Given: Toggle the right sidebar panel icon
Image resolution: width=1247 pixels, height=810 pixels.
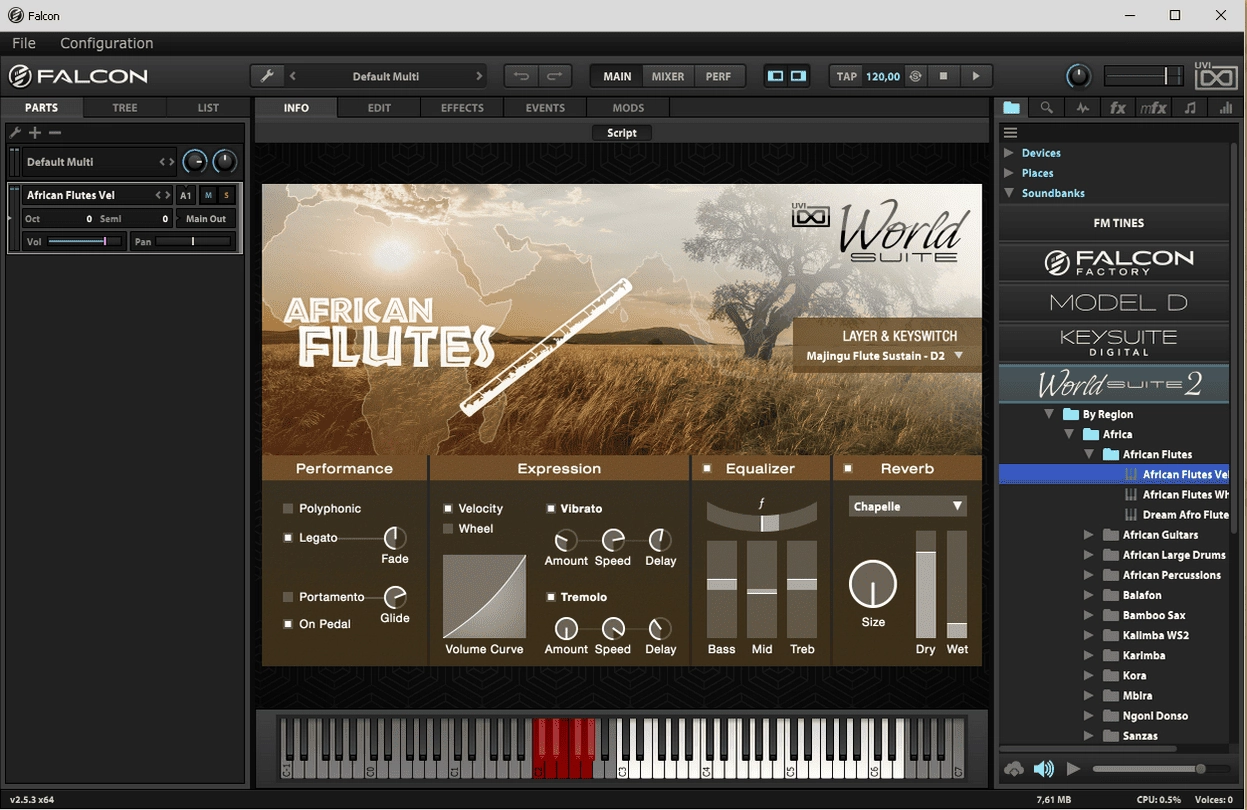Looking at the screenshot, I should click(x=799, y=76).
